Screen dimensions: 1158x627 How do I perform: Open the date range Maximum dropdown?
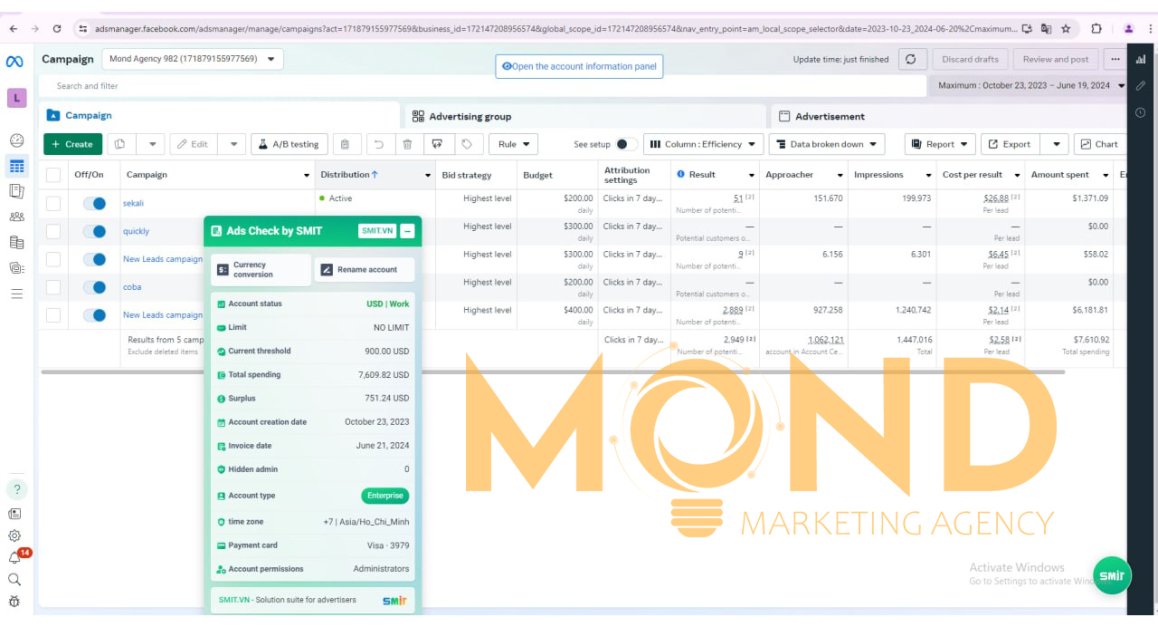(1030, 86)
